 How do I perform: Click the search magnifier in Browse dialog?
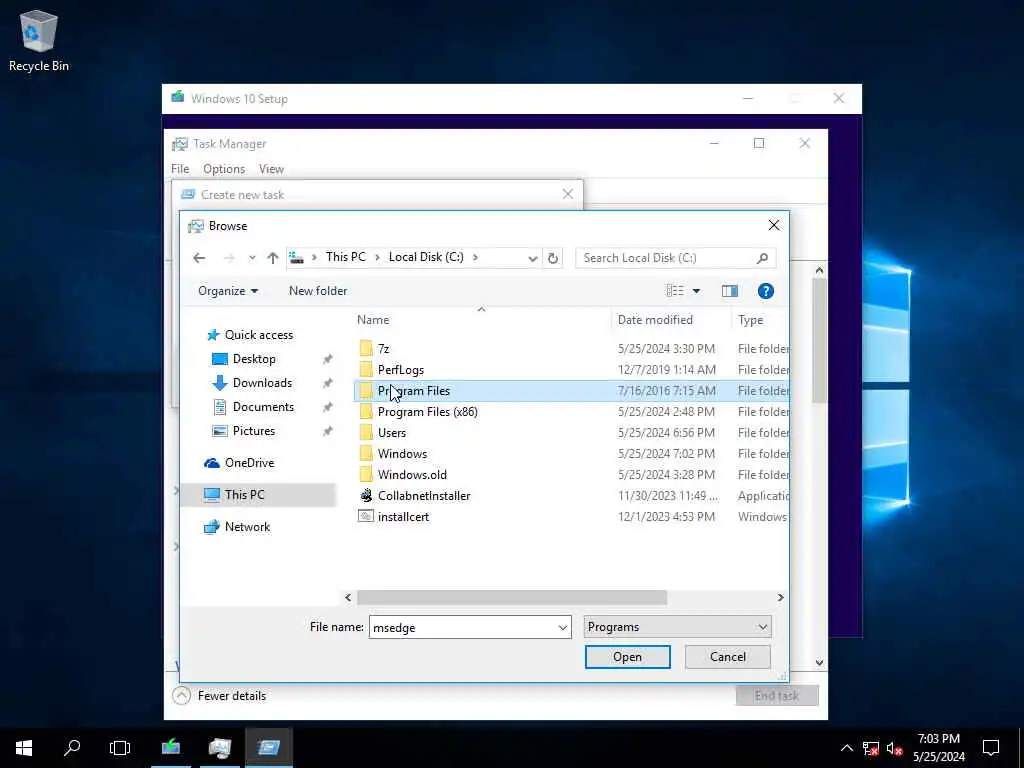(x=761, y=258)
